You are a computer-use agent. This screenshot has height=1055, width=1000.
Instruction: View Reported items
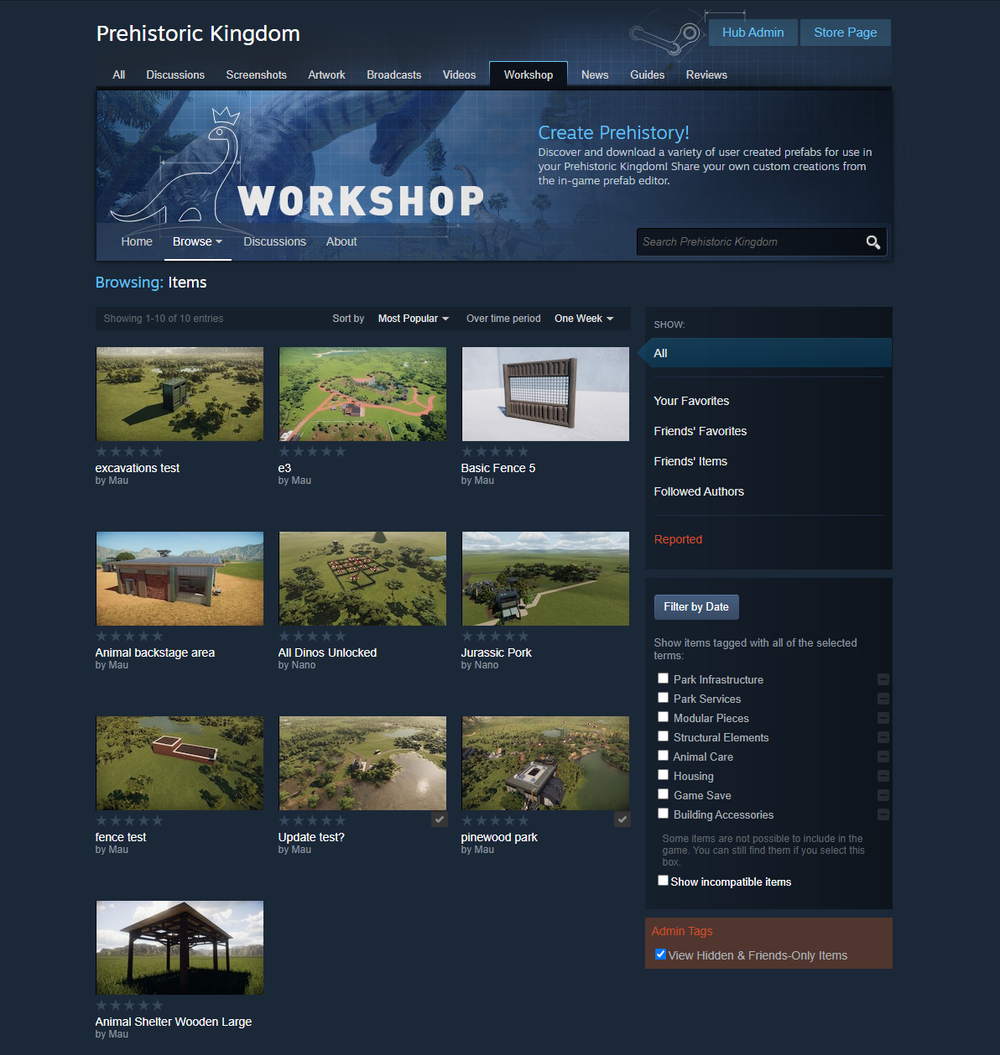click(678, 540)
